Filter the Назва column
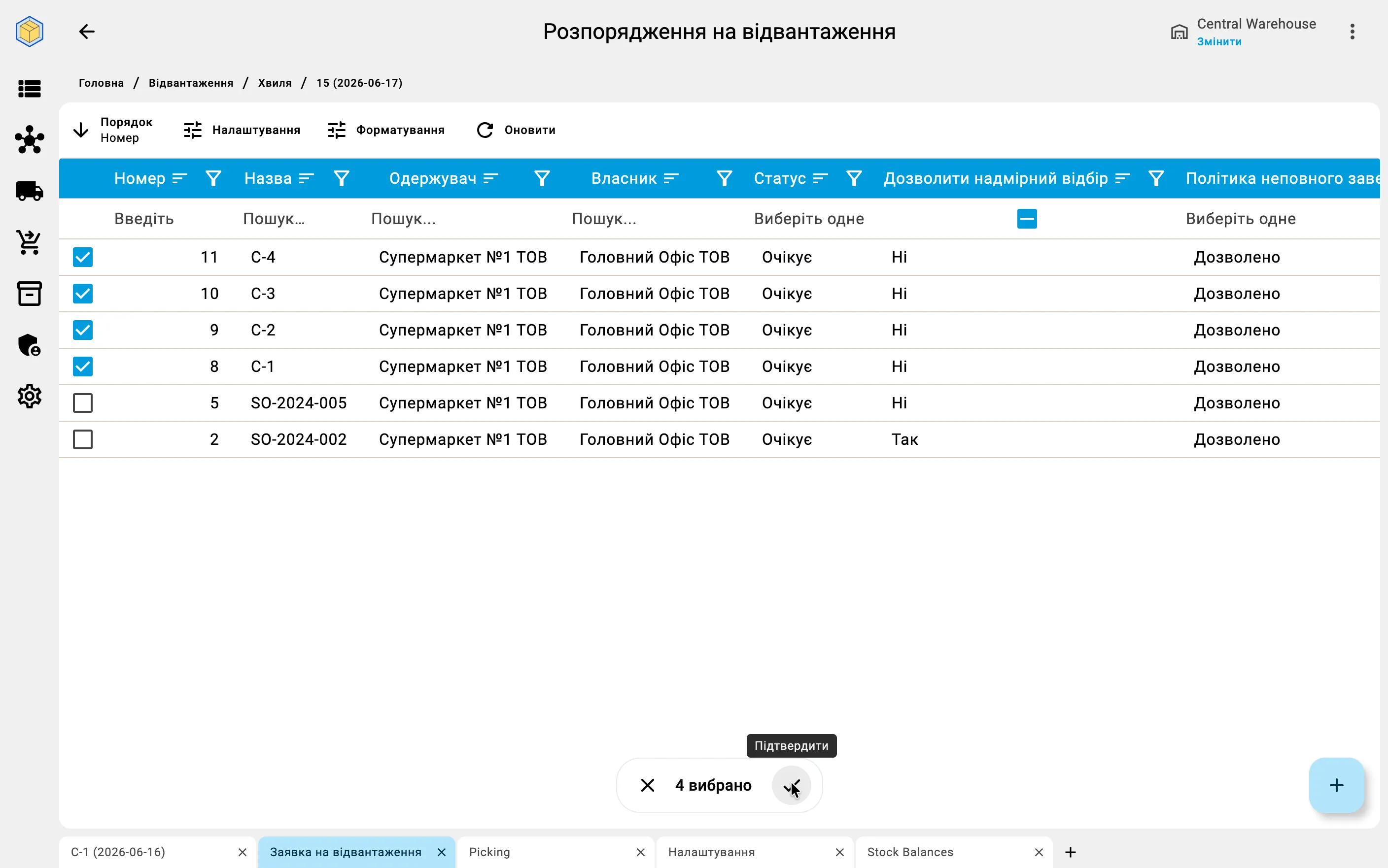This screenshot has height=868, width=1388. point(342,178)
